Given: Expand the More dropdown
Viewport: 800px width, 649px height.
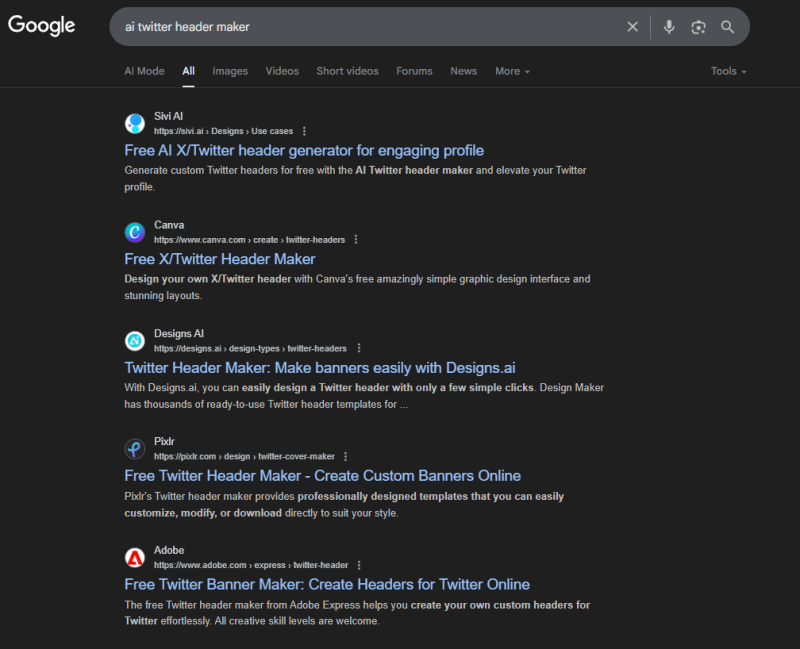Looking at the screenshot, I should click(512, 71).
